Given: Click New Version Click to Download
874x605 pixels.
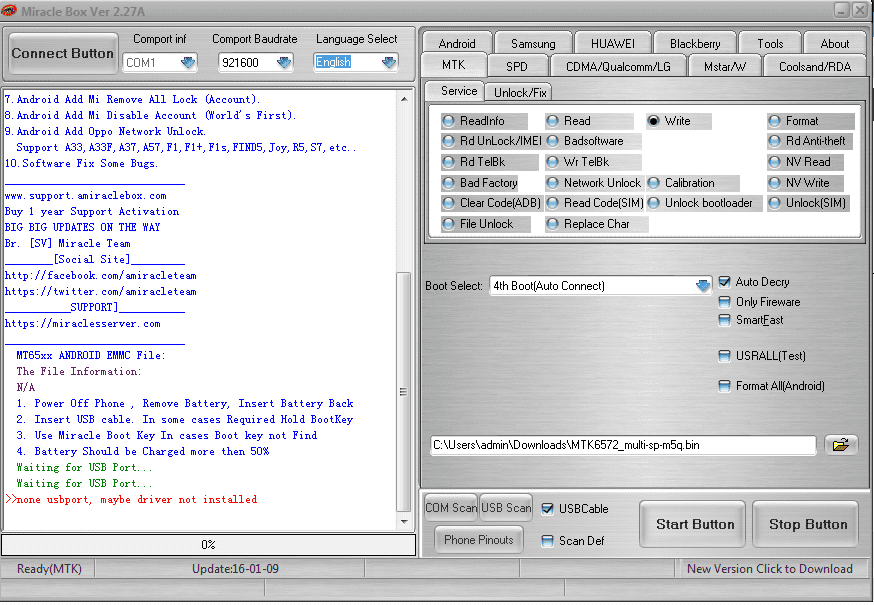Looking at the screenshot, I should coord(769,569).
